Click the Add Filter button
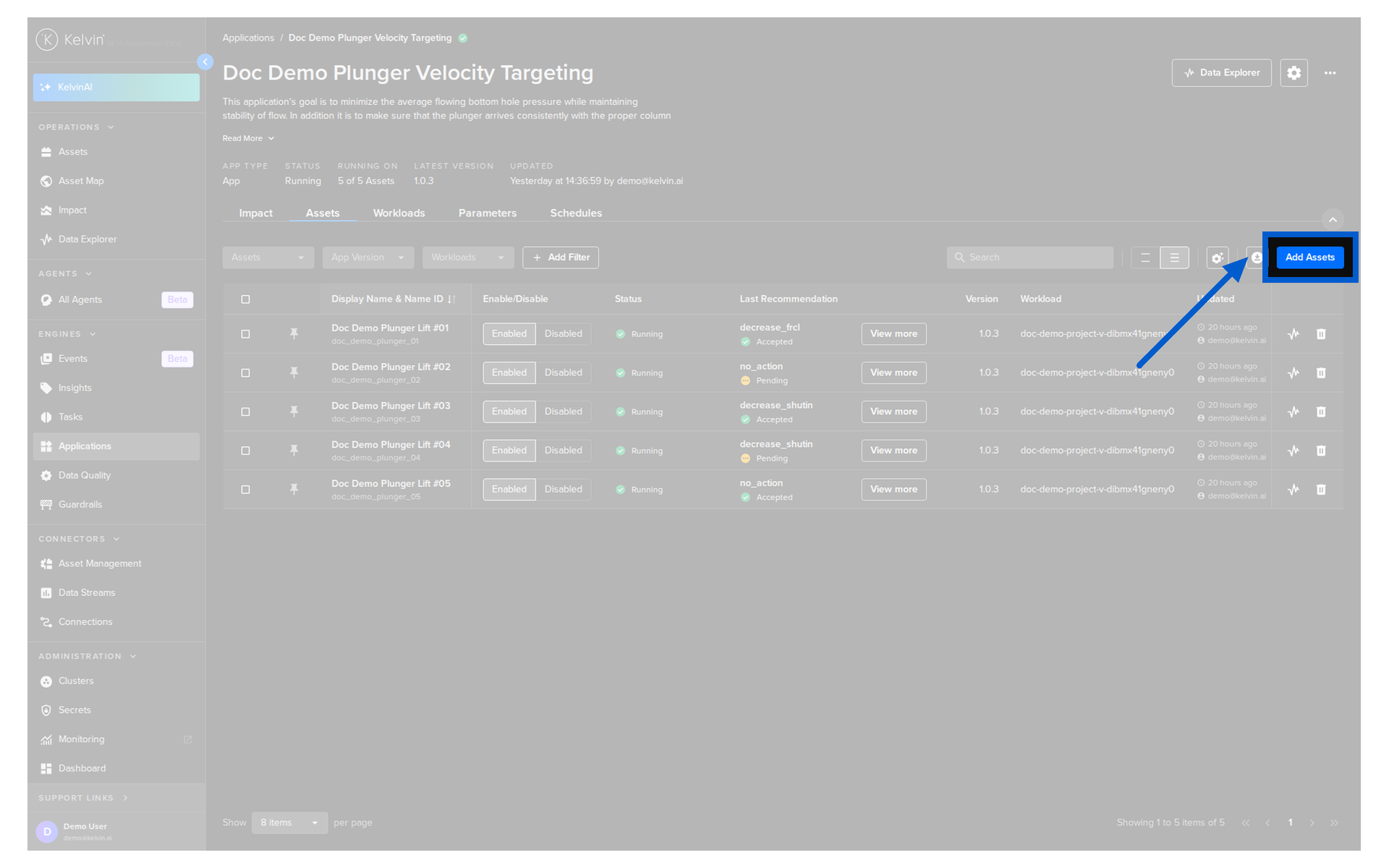 561,258
